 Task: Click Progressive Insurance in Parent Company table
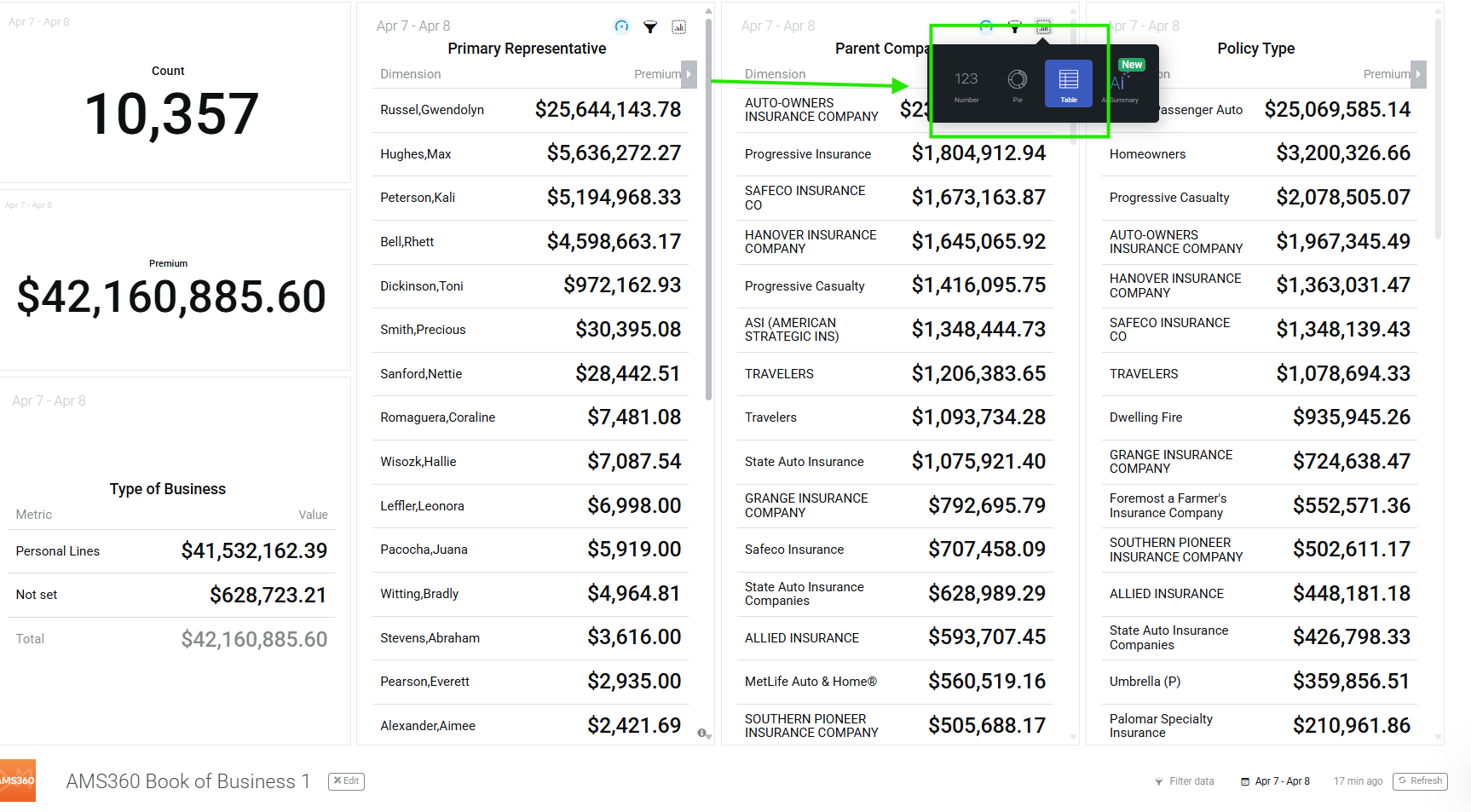(808, 154)
